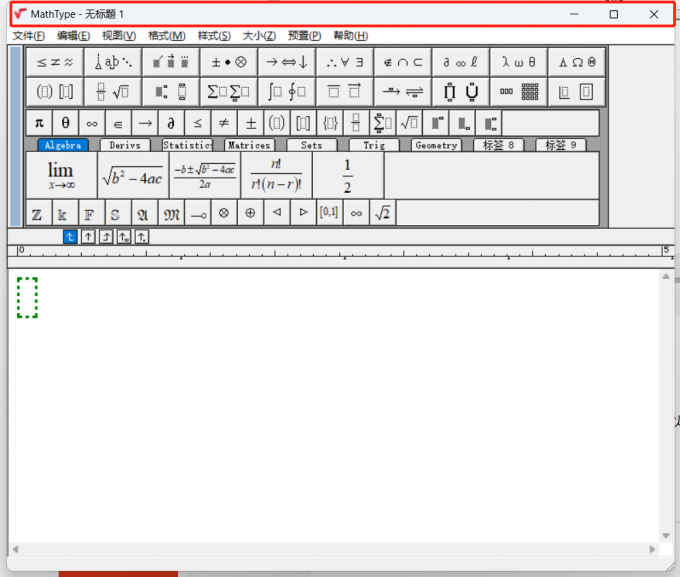Viewport: 680px width, 577px height.
Task: Select the highlighted left-justified tab stop
Action: pos(70,237)
